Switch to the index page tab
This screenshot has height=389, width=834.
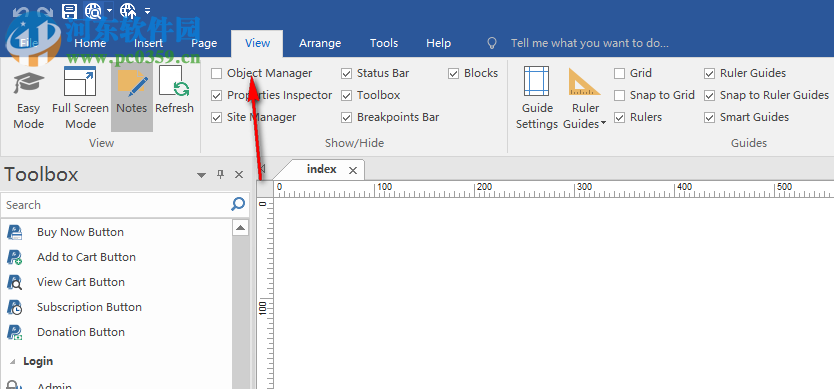[322, 169]
